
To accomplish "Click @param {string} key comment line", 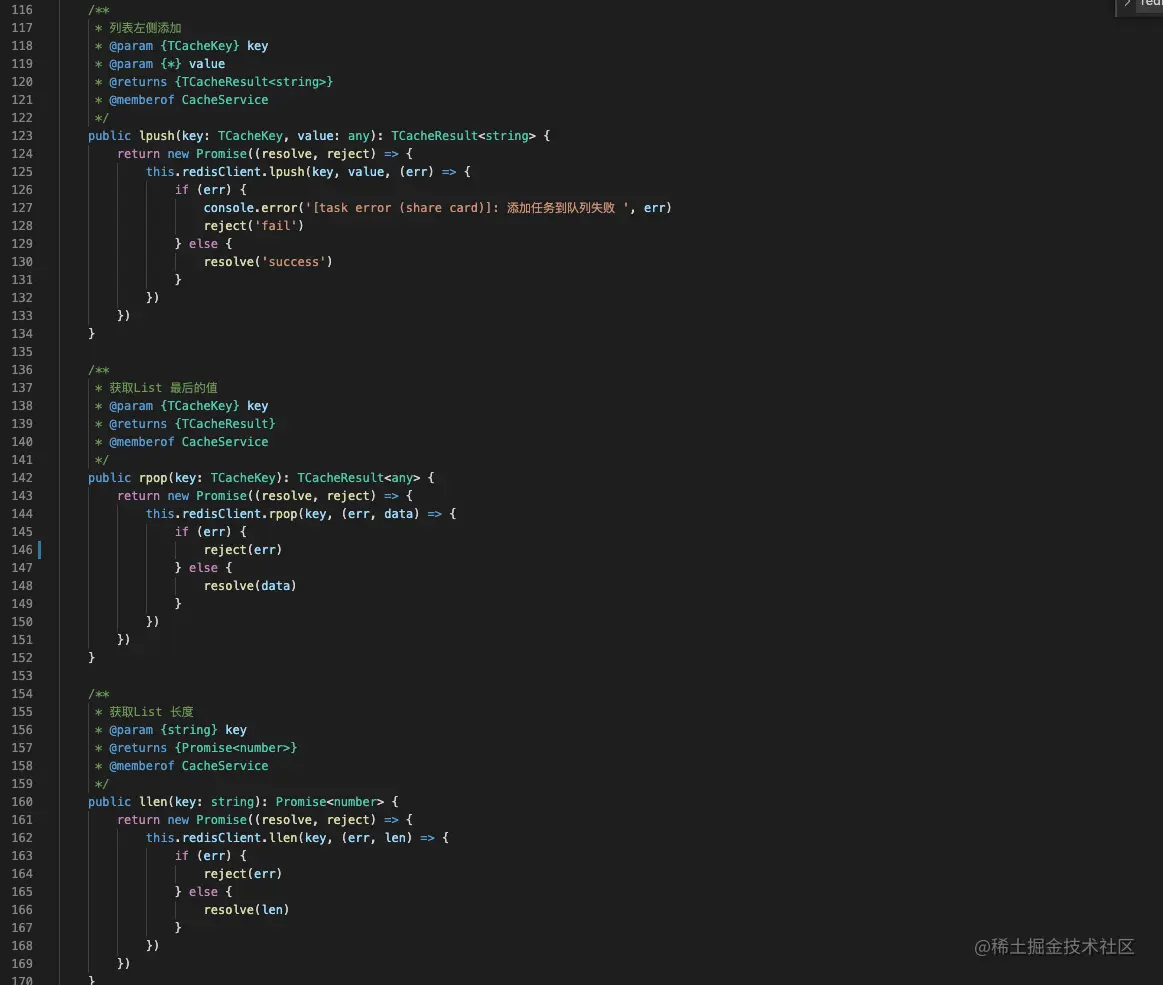I will tap(178, 730).
